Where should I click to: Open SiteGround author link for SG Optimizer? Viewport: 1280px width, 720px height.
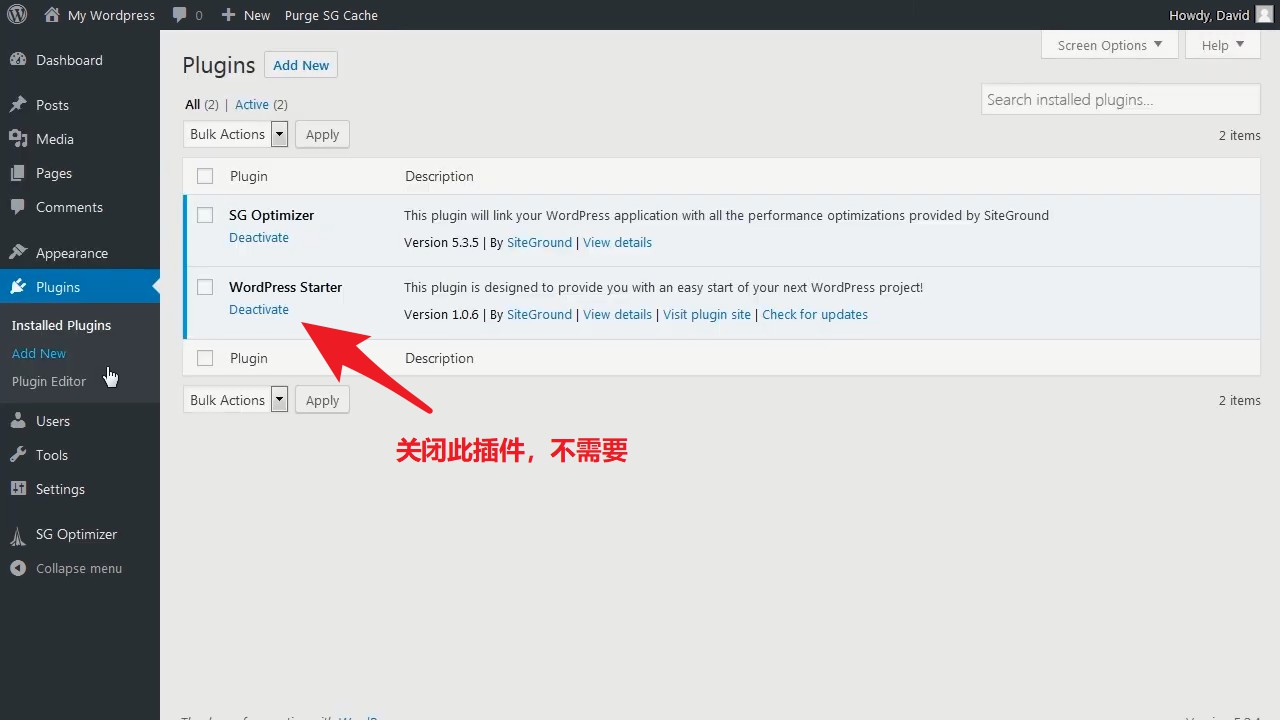[539, 242]
